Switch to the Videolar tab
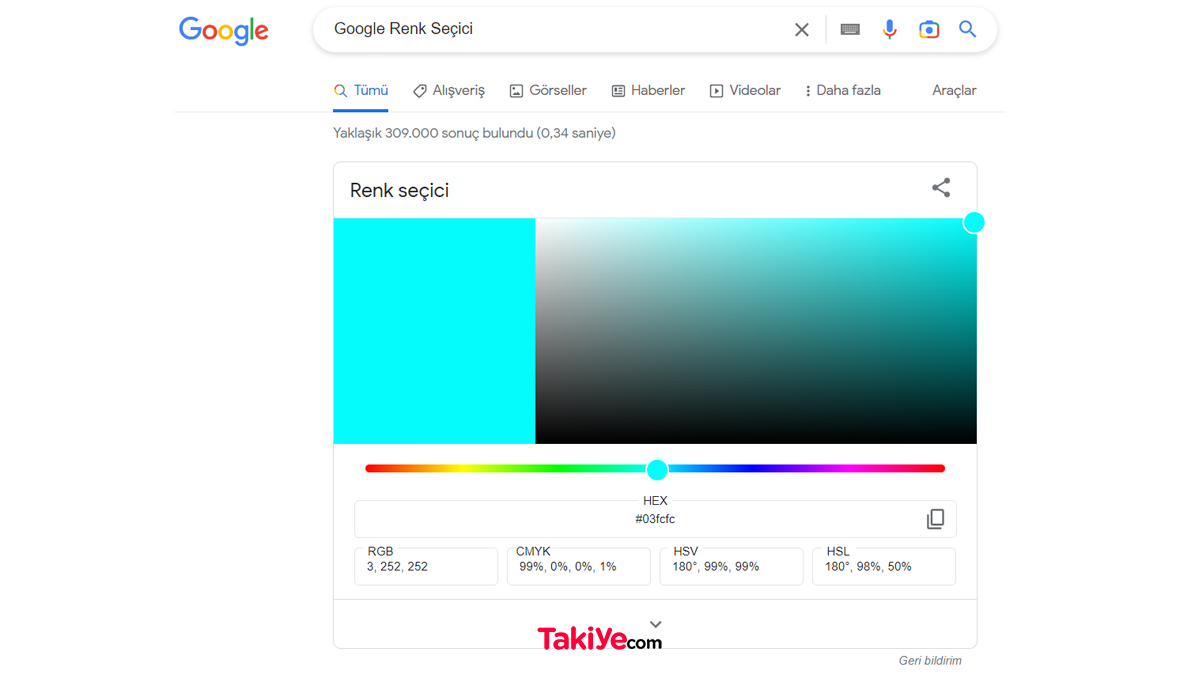Screen dimensions: 1200x675 745,90
